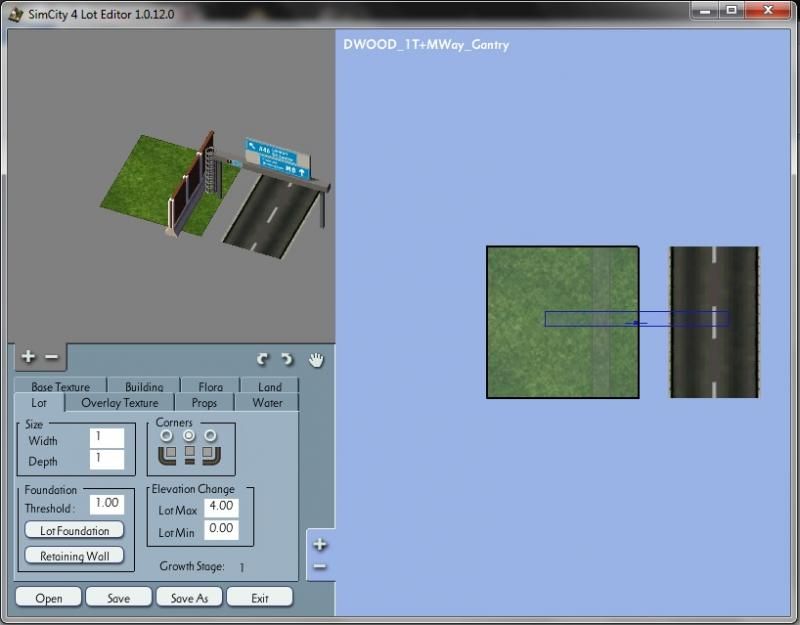Viewport: 800px width, 625px height.
Task: Click the Growth Stage value
Action: click(x=241, y=567)
